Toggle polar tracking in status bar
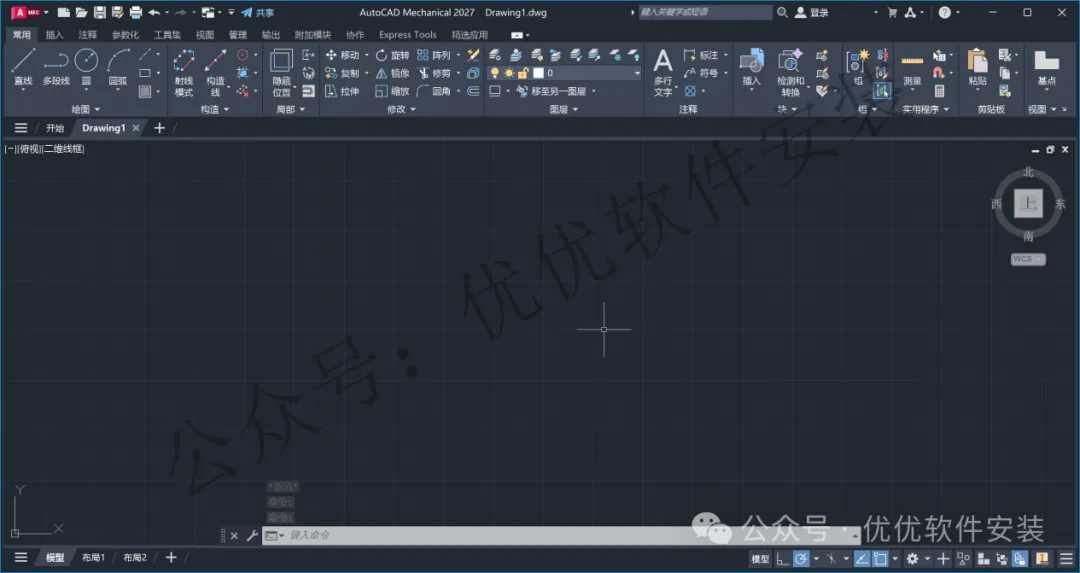The height and width of the screenshot is (573, 1080). (x=801, y=559)
